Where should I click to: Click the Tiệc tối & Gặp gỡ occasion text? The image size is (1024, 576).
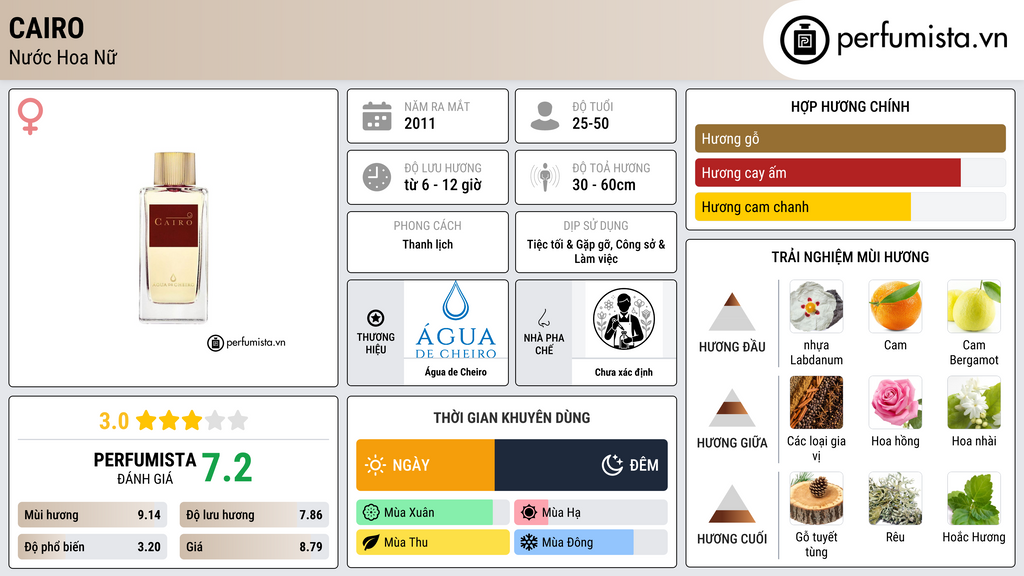pos(596,251)
